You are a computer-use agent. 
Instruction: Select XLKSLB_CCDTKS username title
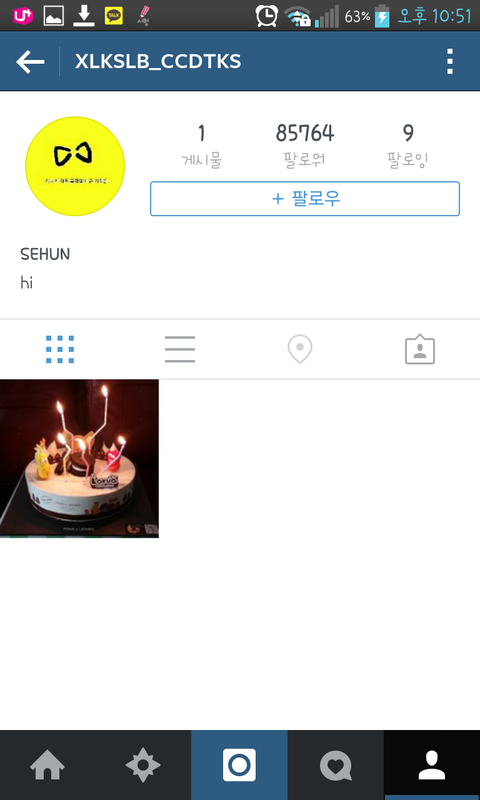[x=158, y=62]
